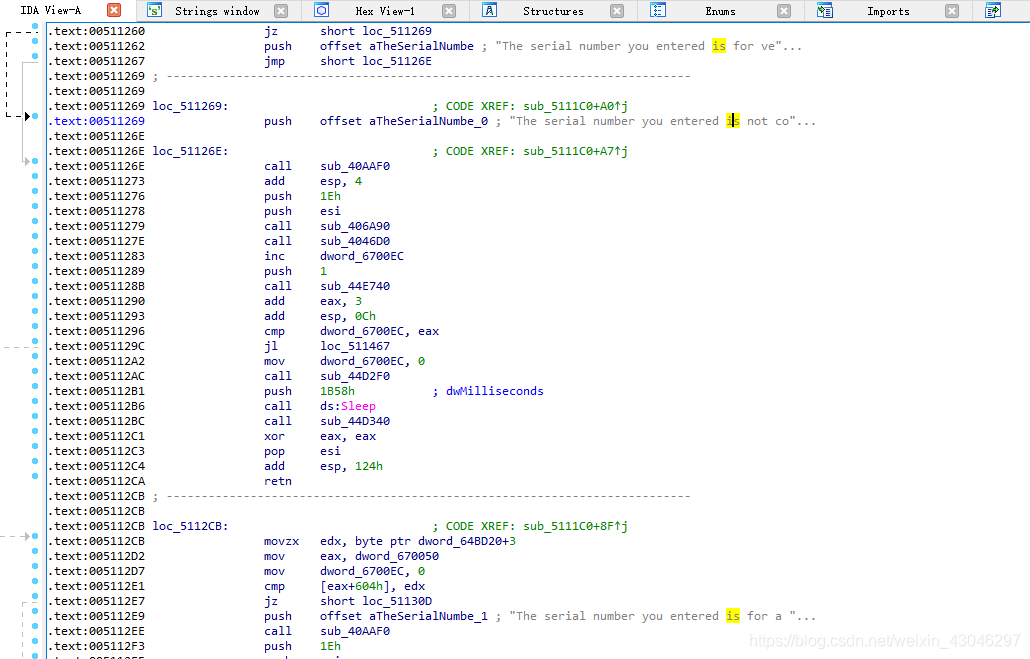Screen dimensions: 1030x659
Task: Close the Imports tab
Action: [x=952, y=11]
